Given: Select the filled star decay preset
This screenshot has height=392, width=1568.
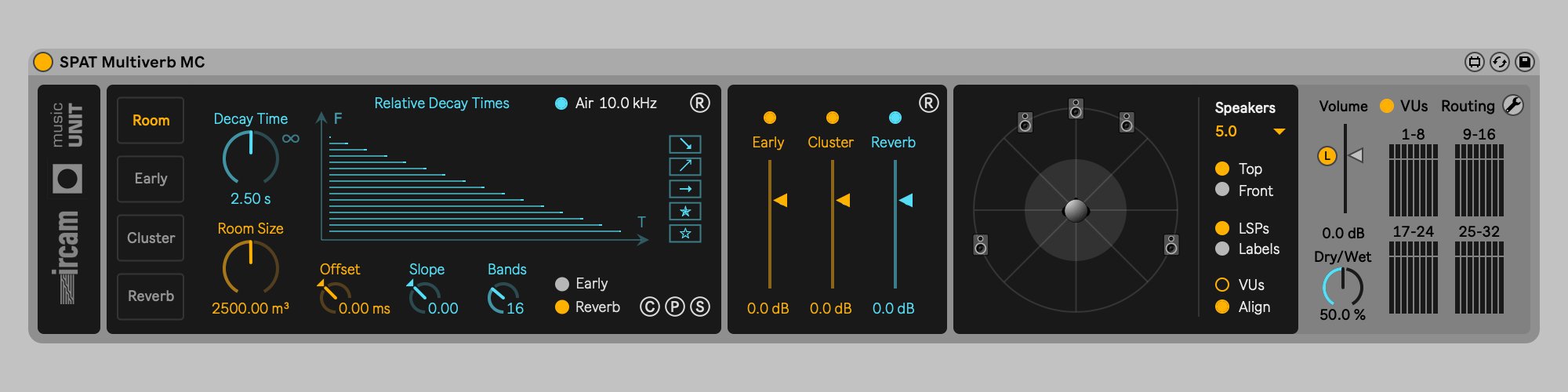Looking at the screenshot, I should click(x=685, y=211).
